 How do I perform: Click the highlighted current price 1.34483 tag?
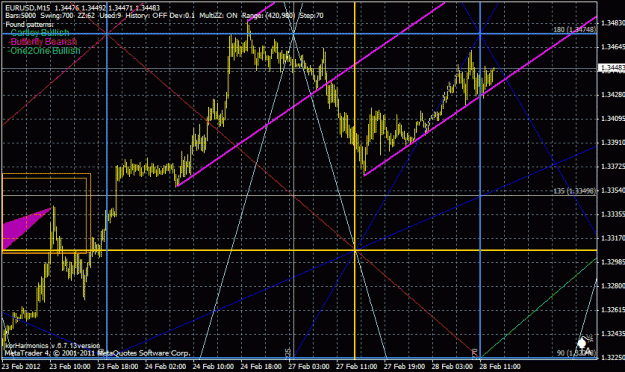click(612, 68)
